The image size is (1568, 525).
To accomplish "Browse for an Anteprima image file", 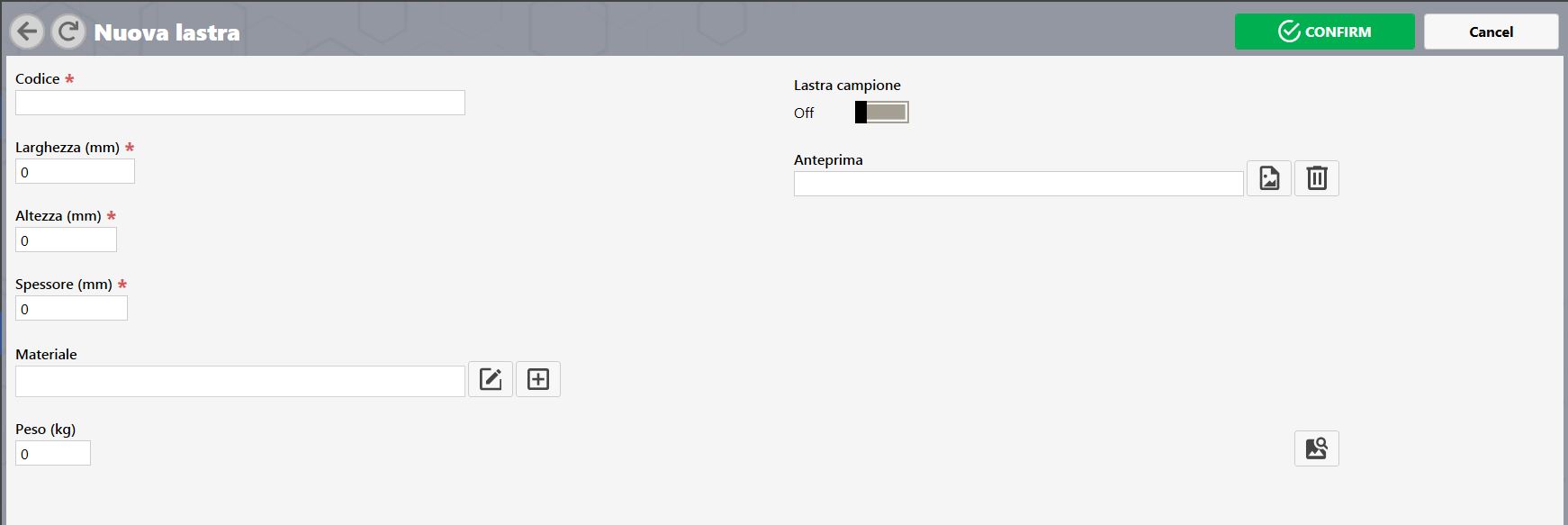I will click(x=1269, y=178).
